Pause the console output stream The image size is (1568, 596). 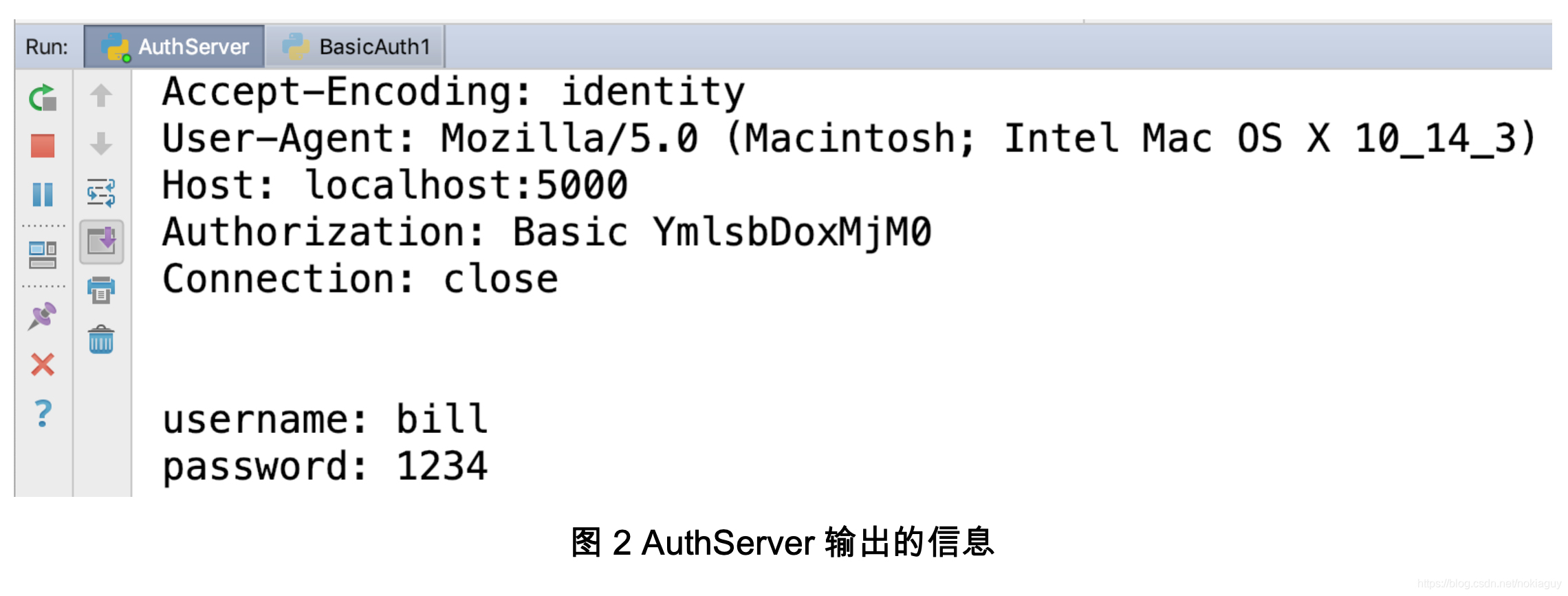tap(43, 195)
